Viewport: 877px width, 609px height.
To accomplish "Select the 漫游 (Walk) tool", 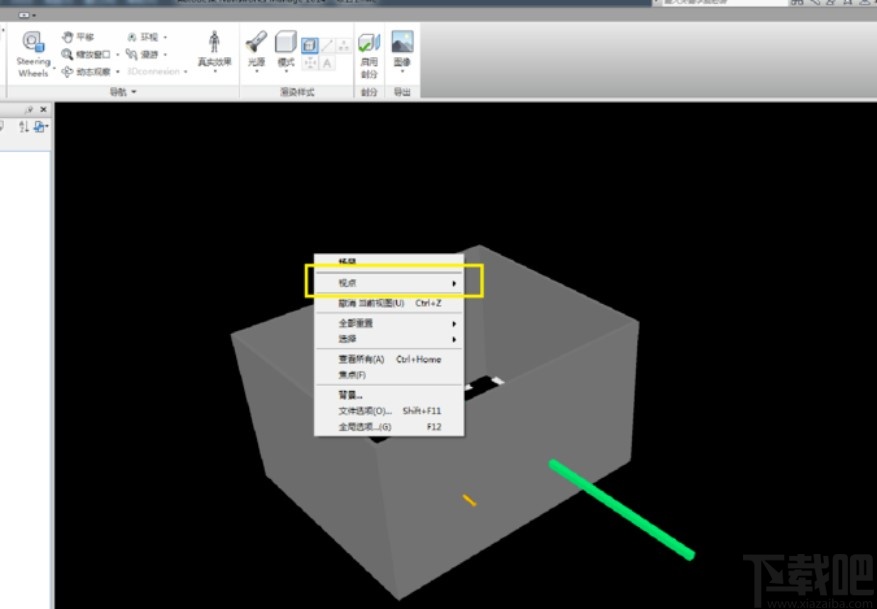I will (x=144, y=52).
